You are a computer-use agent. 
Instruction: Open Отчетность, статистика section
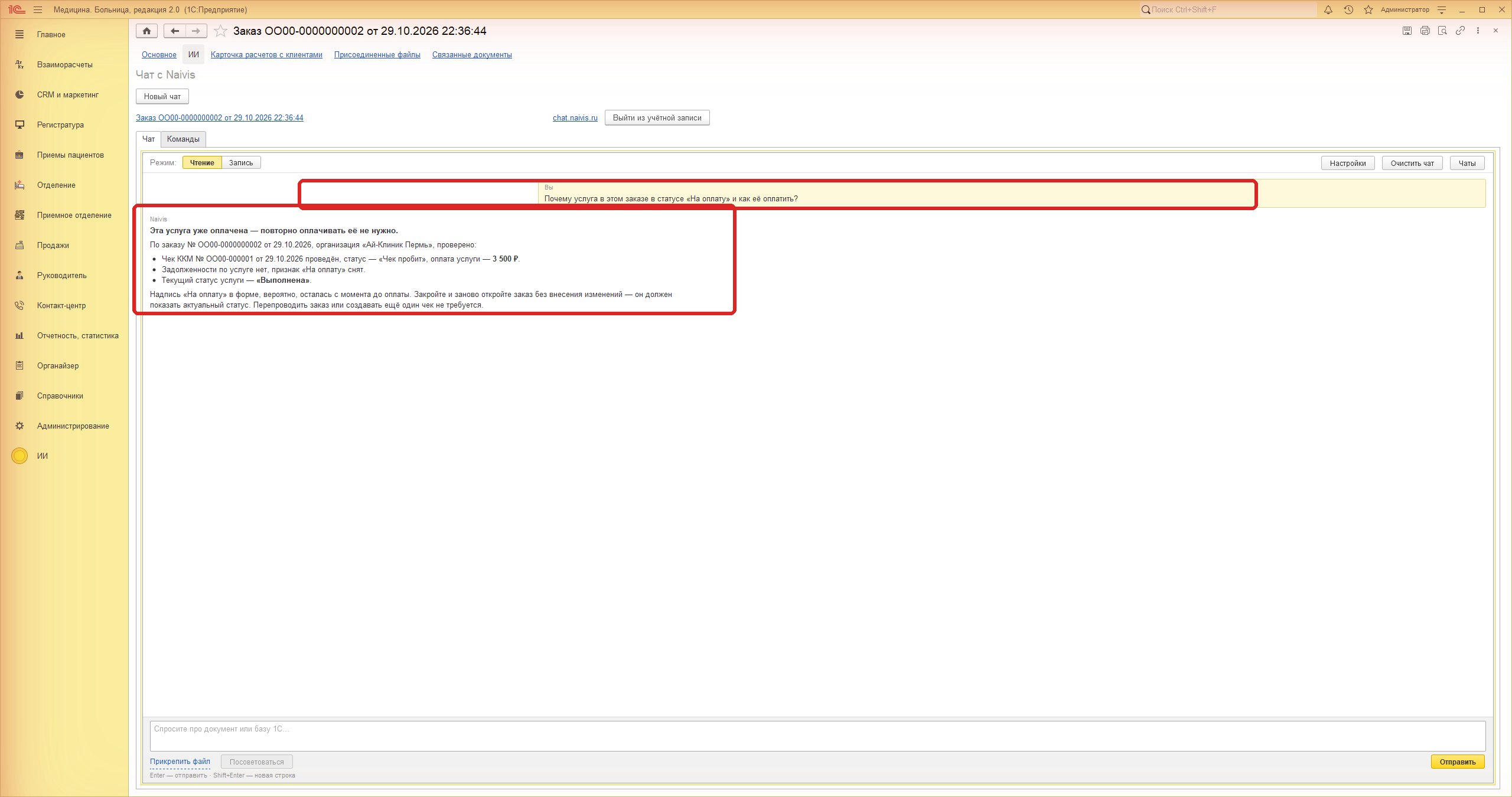coord(64,335)
